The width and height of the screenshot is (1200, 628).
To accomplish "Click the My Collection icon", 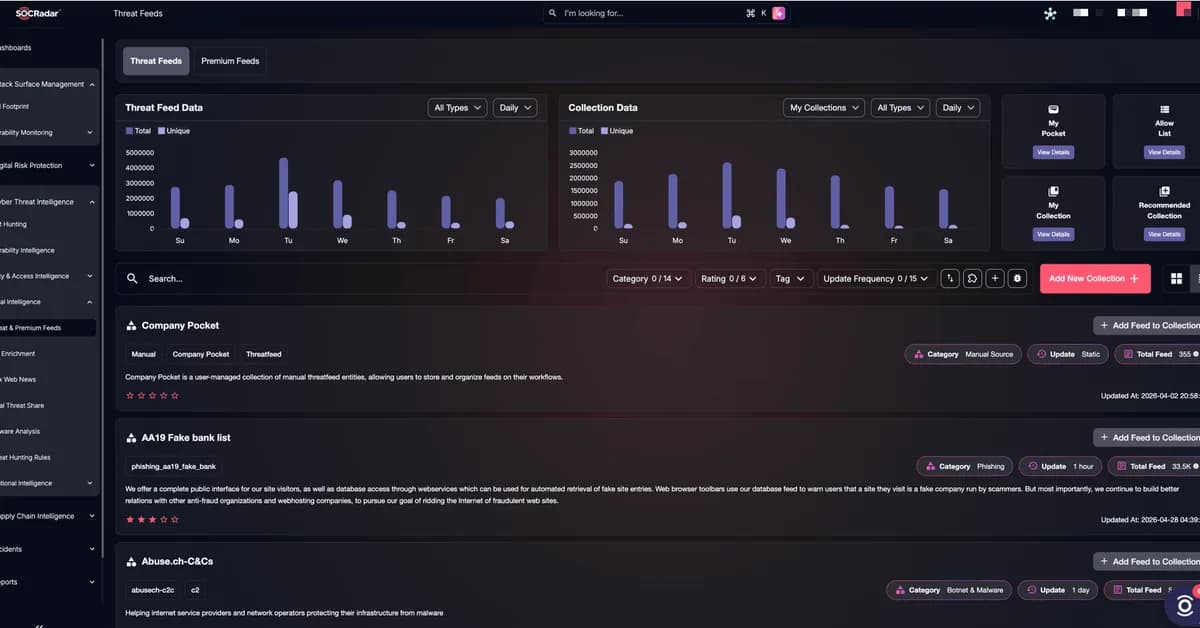I will tap(1053, 191).
